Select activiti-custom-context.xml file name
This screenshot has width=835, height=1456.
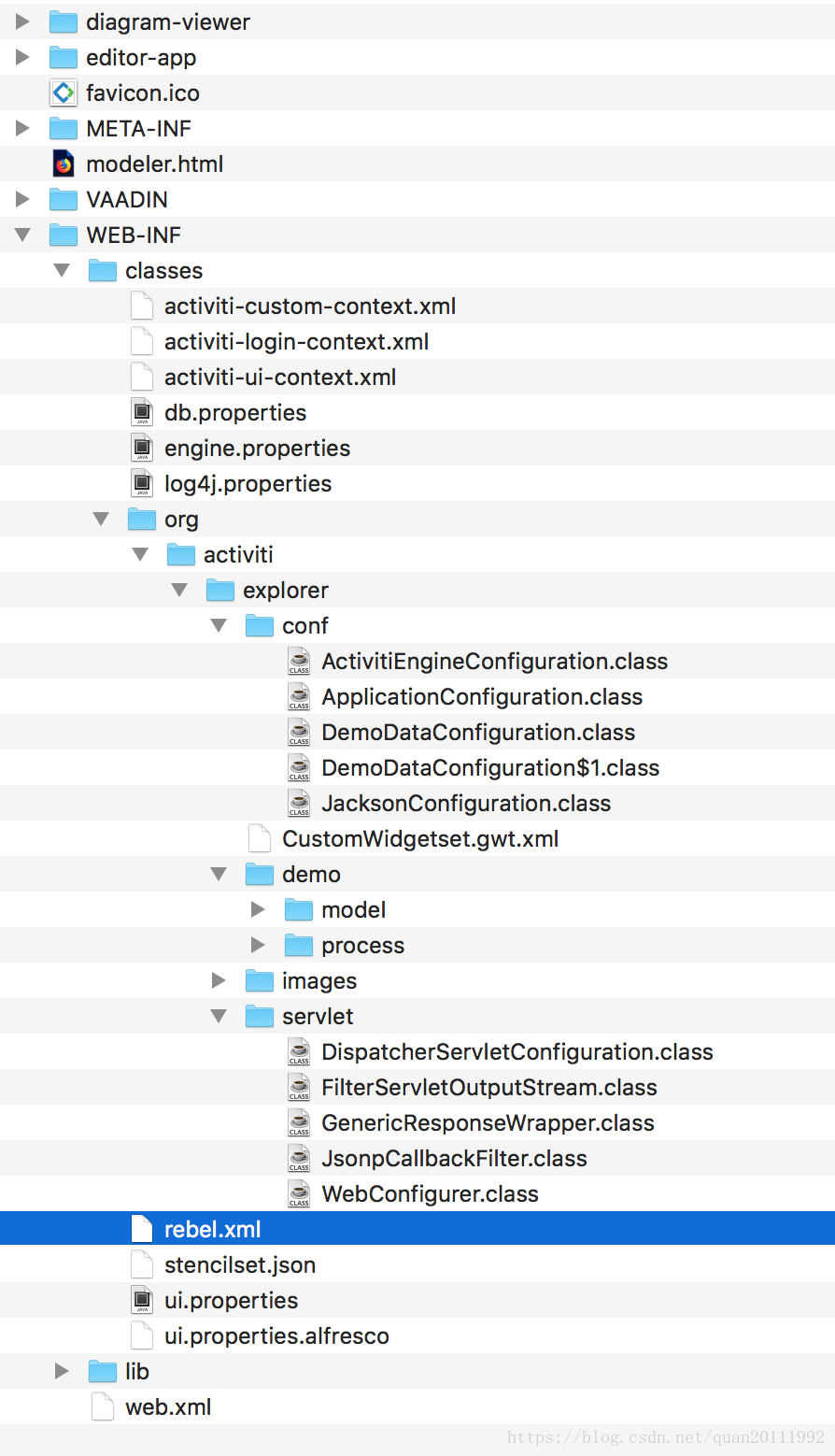tap(310, 307)
